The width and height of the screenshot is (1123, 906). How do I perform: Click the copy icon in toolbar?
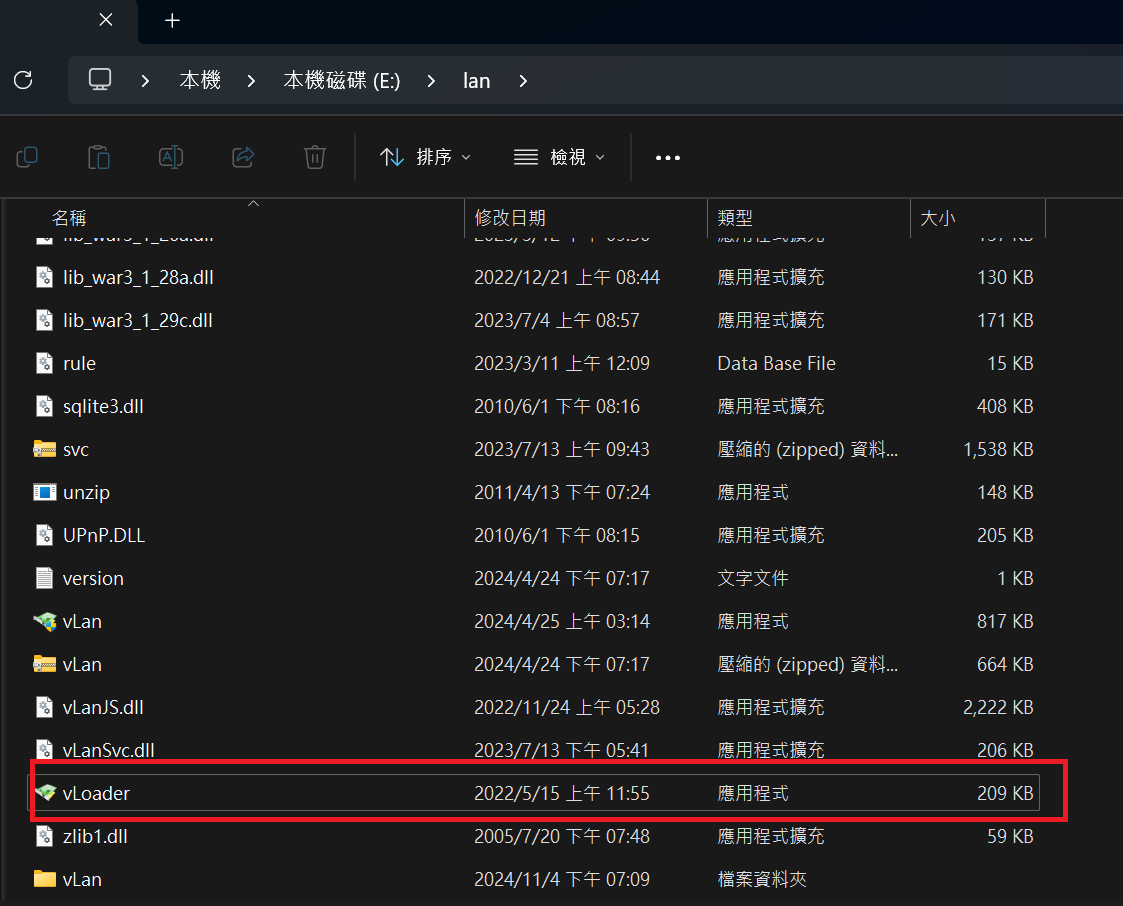point(27,157)
